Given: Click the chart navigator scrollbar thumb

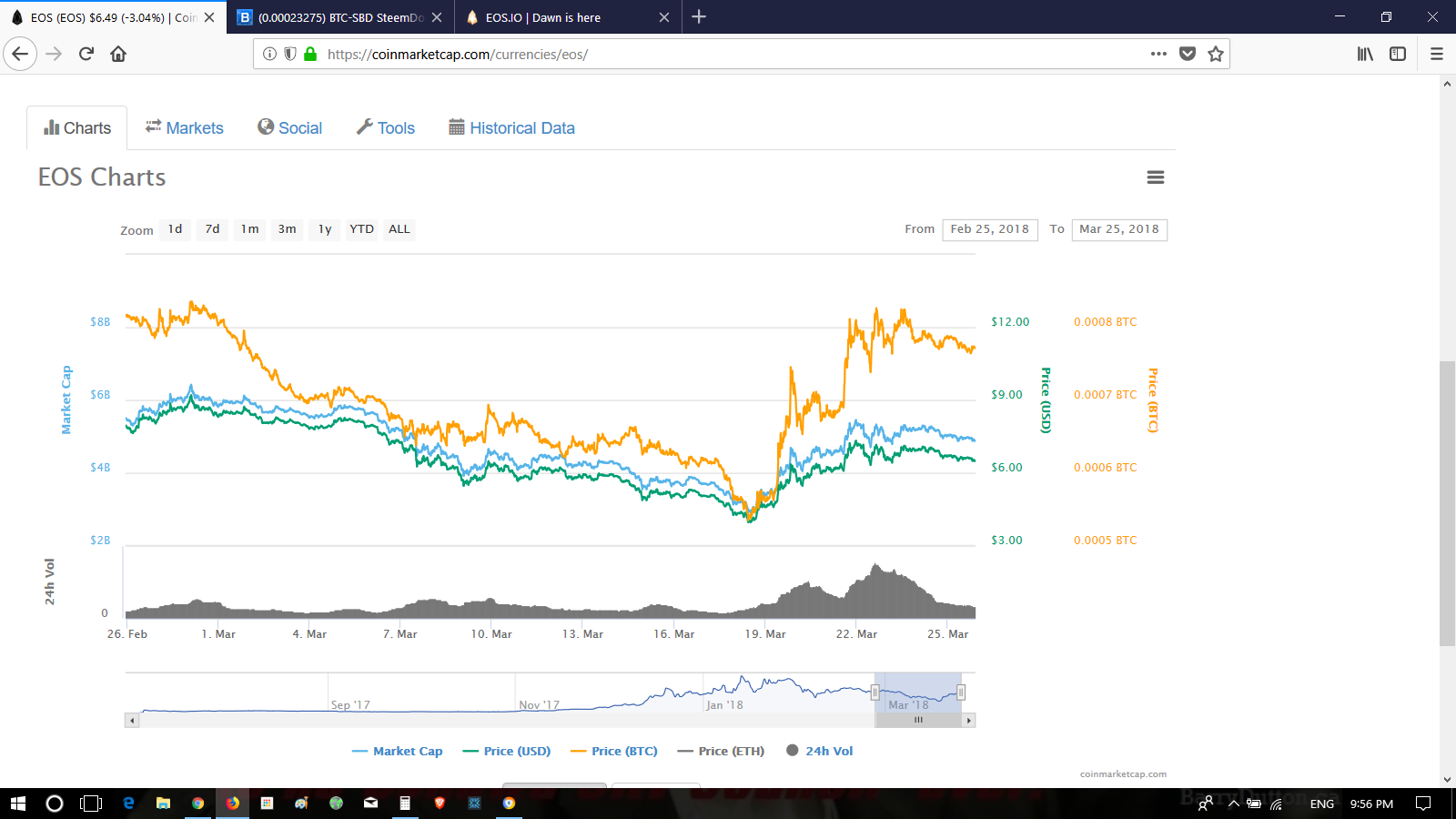Looking at the screenshot, I should click(x=918, y=720).
